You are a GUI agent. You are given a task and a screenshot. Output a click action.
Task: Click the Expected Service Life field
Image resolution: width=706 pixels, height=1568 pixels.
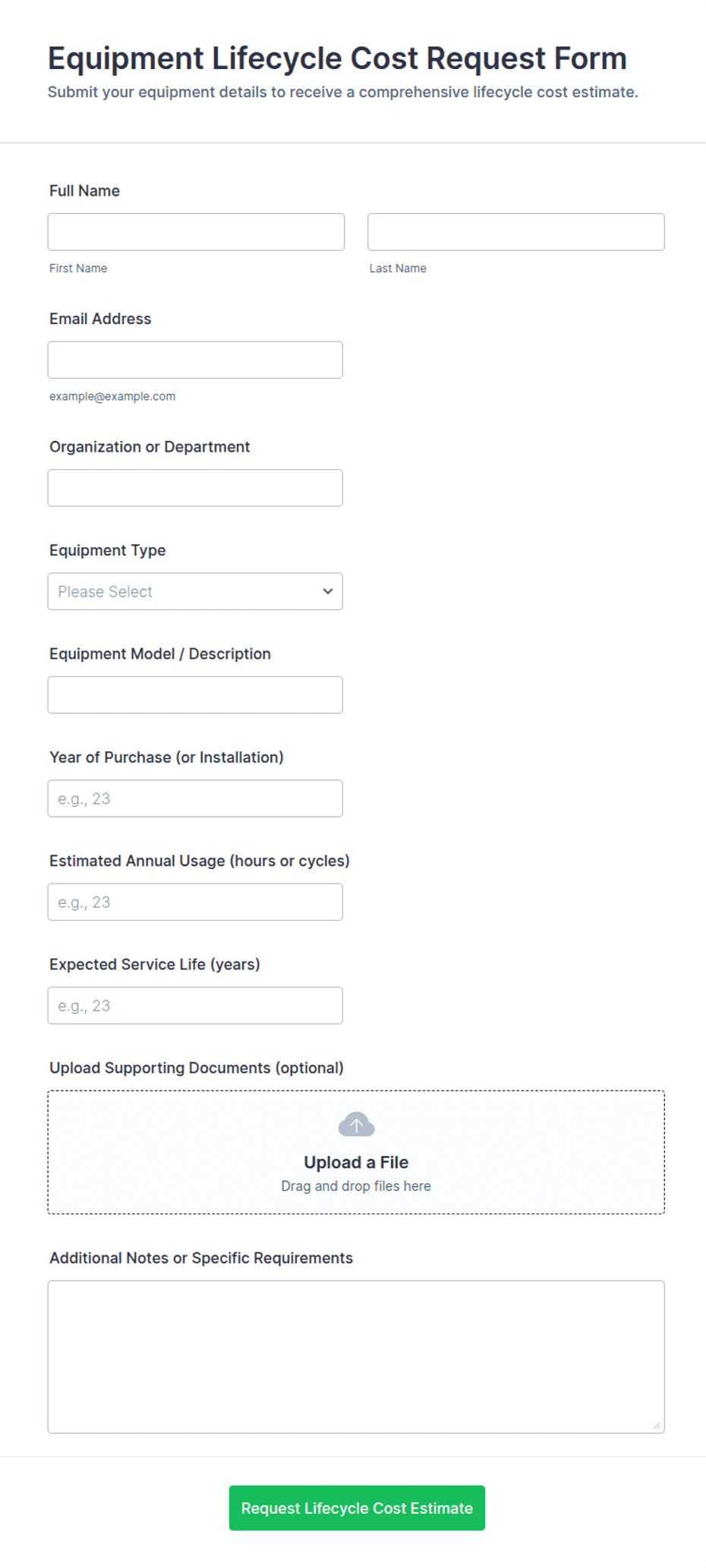[195, 1006]
